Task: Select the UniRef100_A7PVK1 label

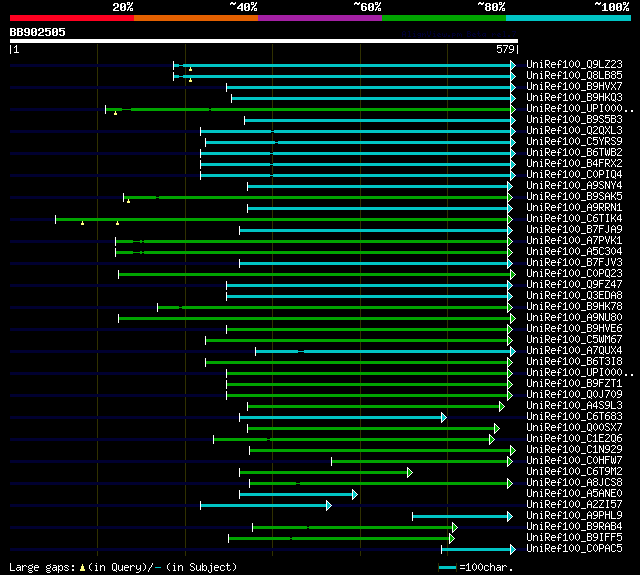Action: click(x=574, y=241)
